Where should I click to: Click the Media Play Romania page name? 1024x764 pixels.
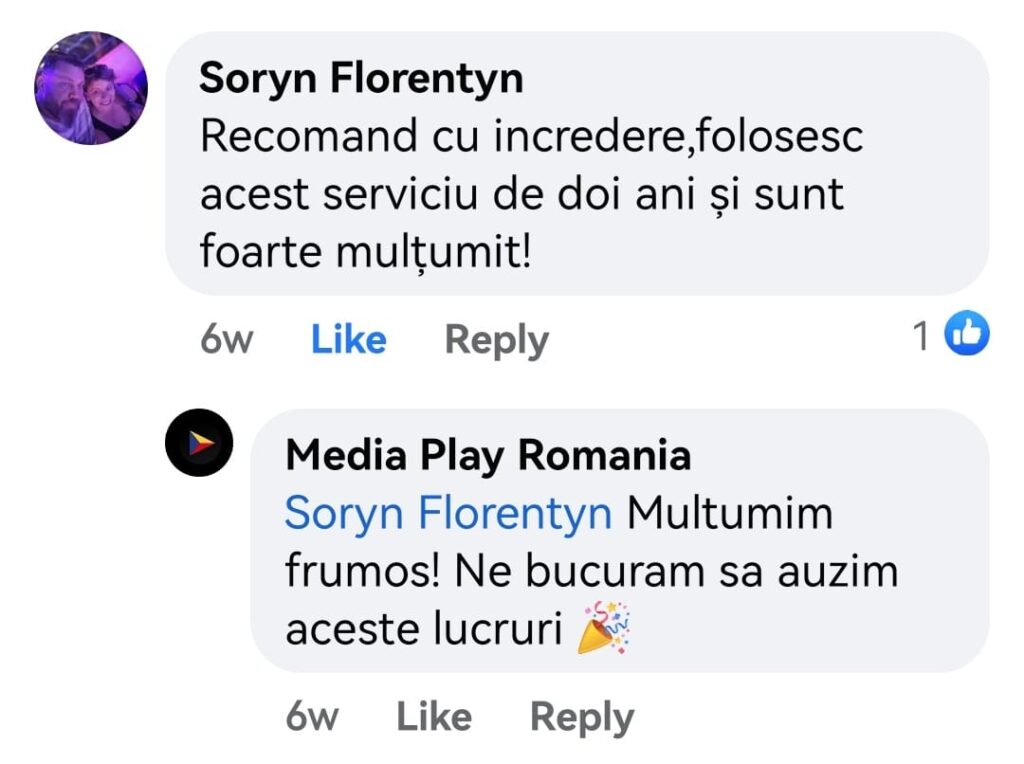(488, 456)
